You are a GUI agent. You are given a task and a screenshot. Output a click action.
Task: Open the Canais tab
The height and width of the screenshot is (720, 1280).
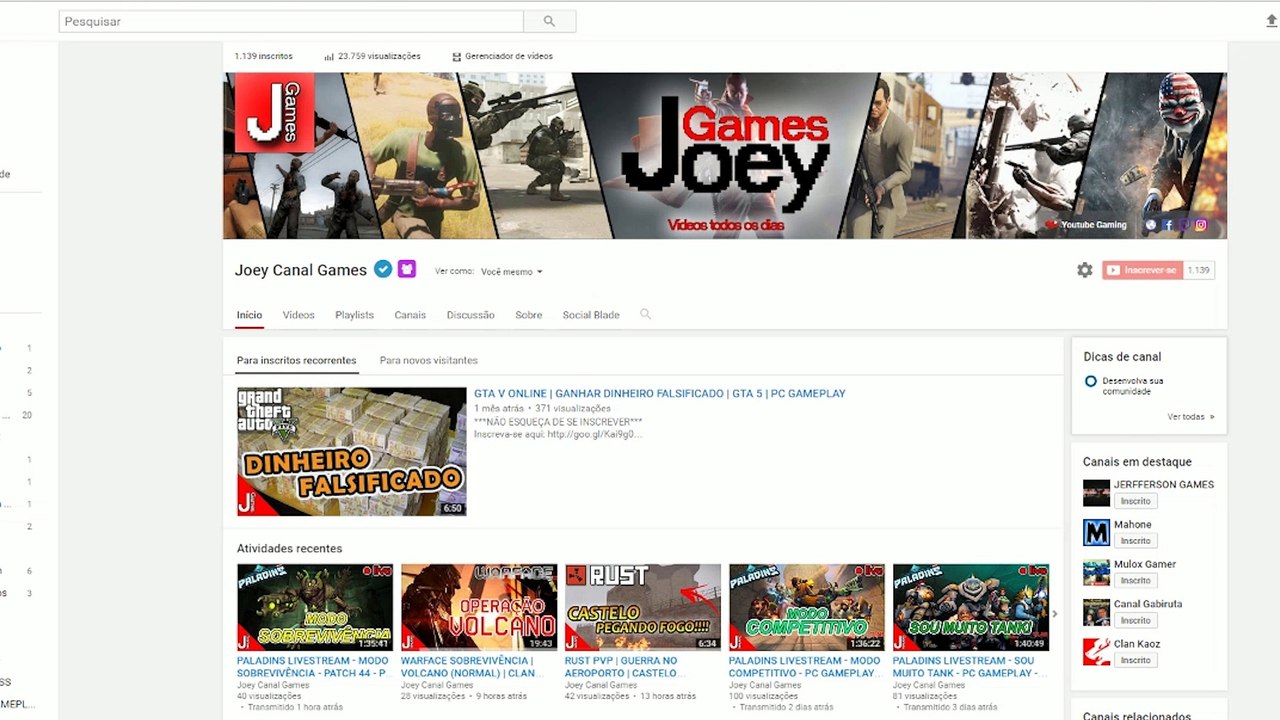410,315
